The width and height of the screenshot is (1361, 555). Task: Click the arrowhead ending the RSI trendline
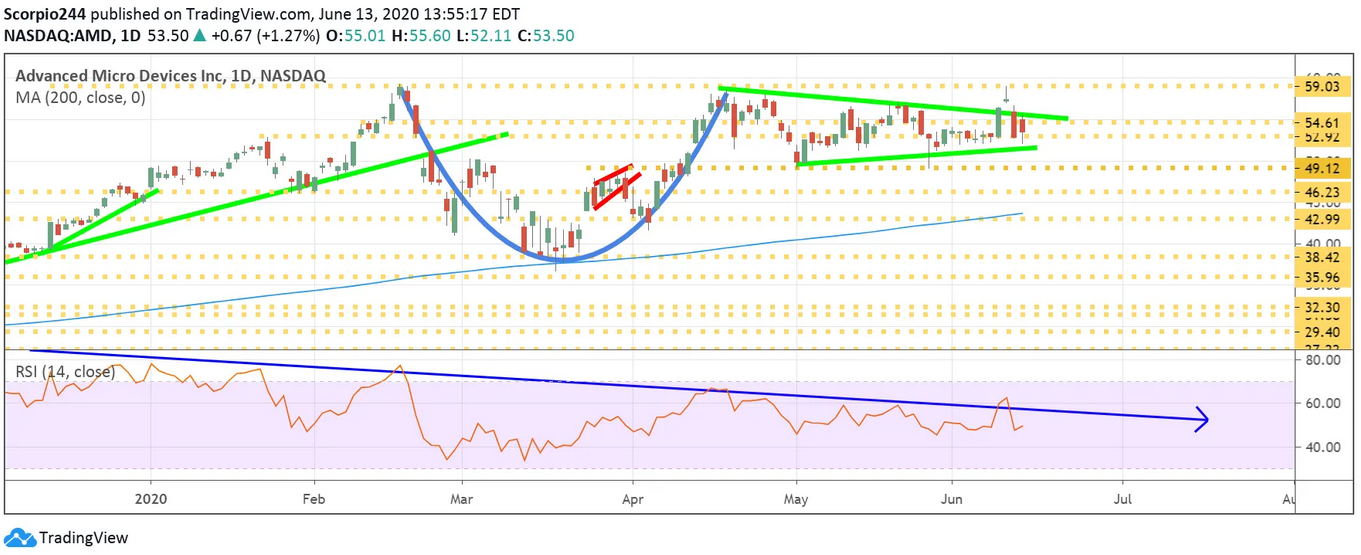(1202, 420)
